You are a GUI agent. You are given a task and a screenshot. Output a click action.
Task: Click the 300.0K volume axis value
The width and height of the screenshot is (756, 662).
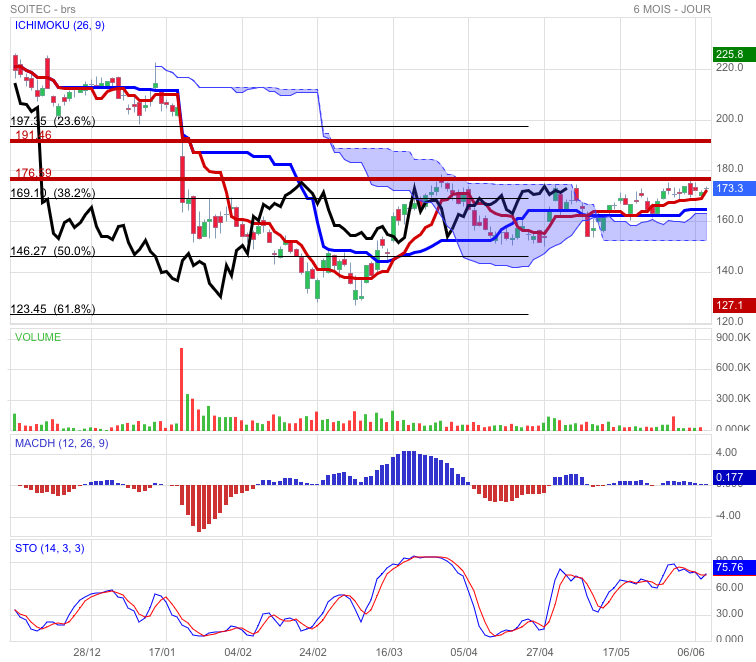pos(733,398)
